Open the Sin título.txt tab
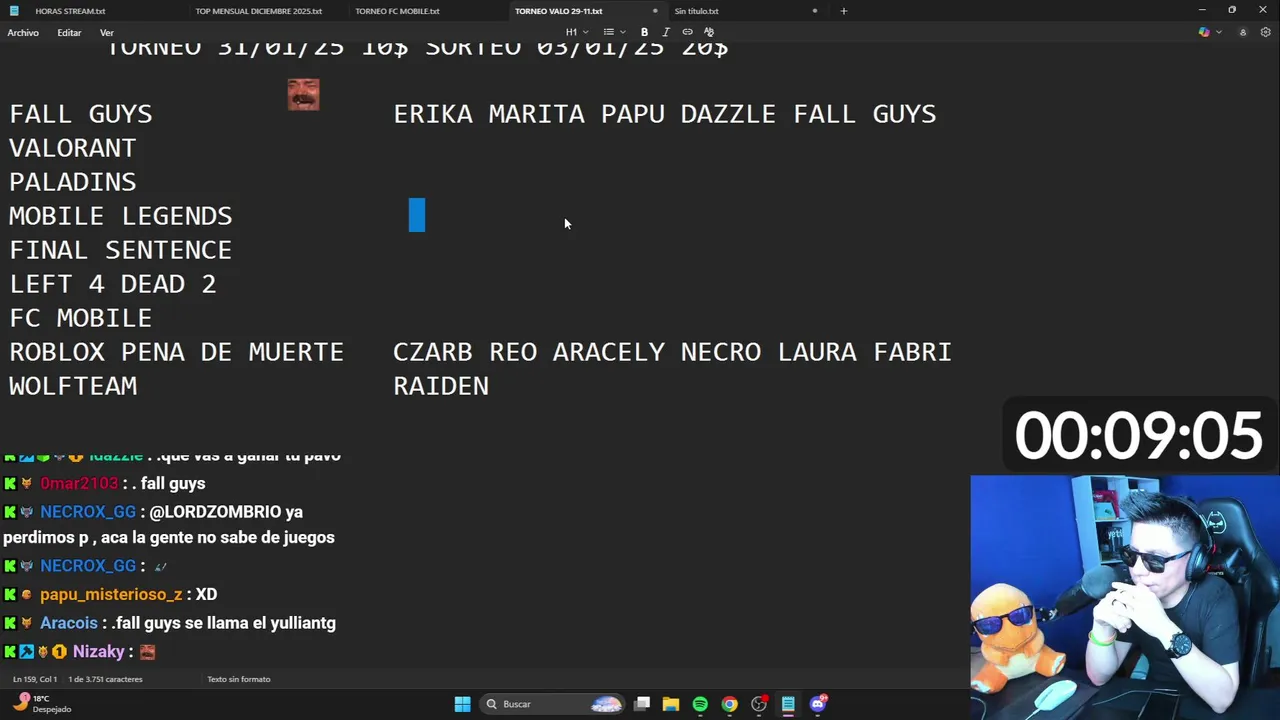This screenshot has height=720, width=1280. pos(696,11)
